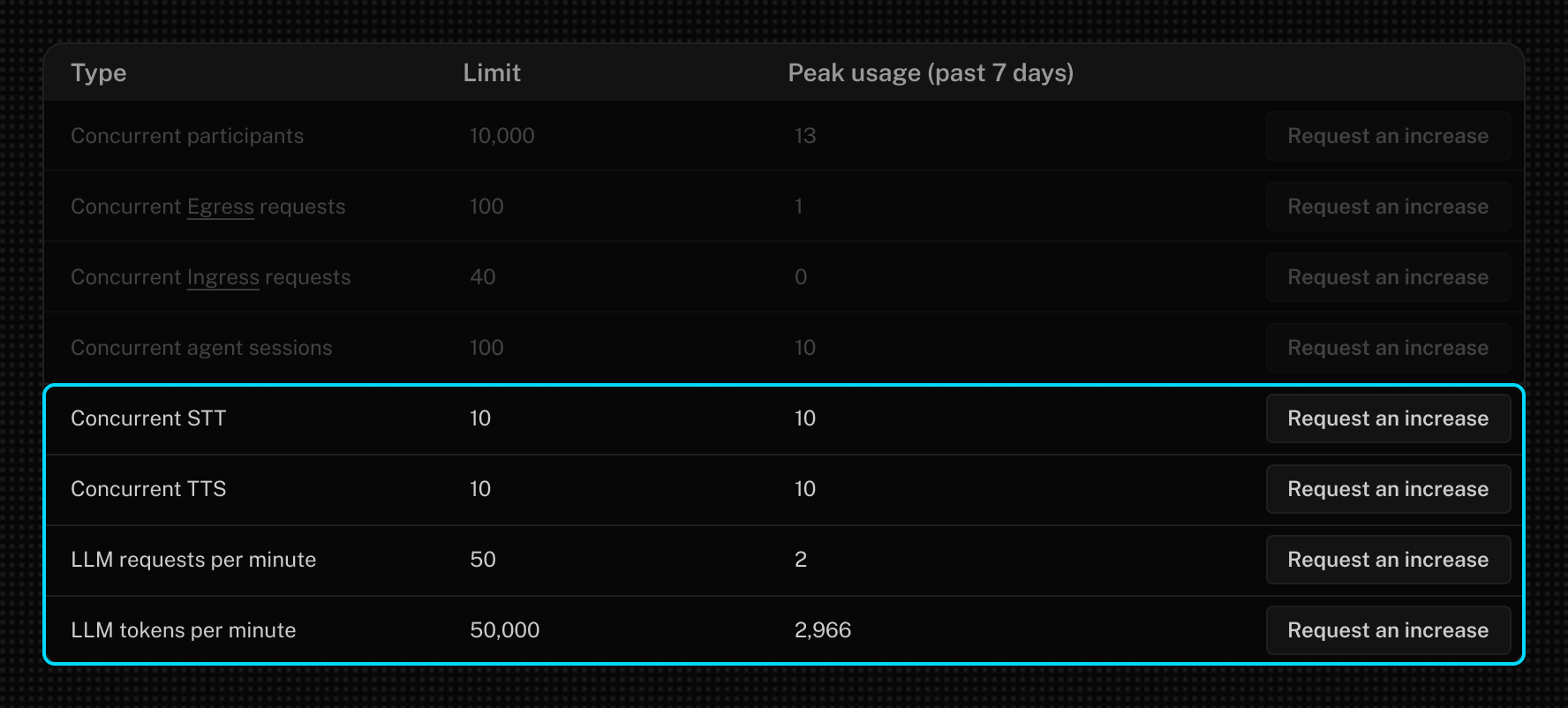
Task: Request an increase for Concurrent participants
Action: point(1388,136)
